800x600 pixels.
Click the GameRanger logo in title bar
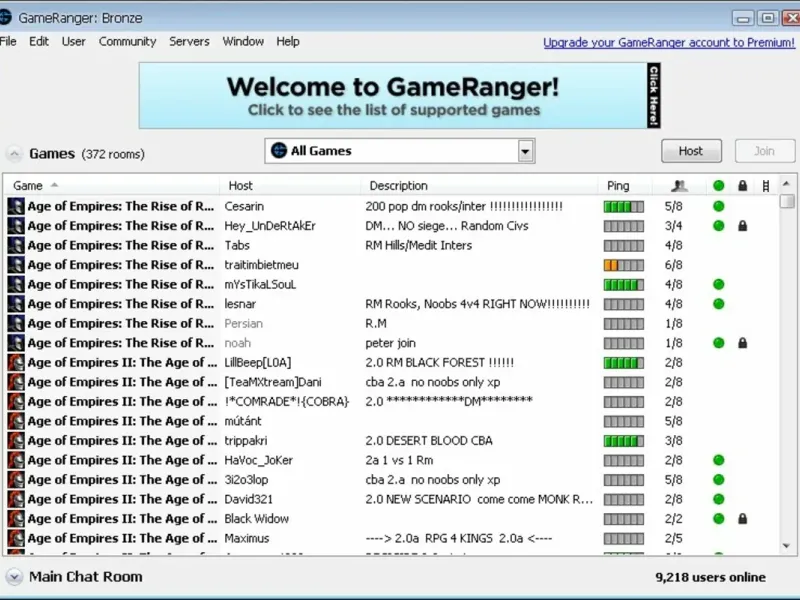(5, 17)
